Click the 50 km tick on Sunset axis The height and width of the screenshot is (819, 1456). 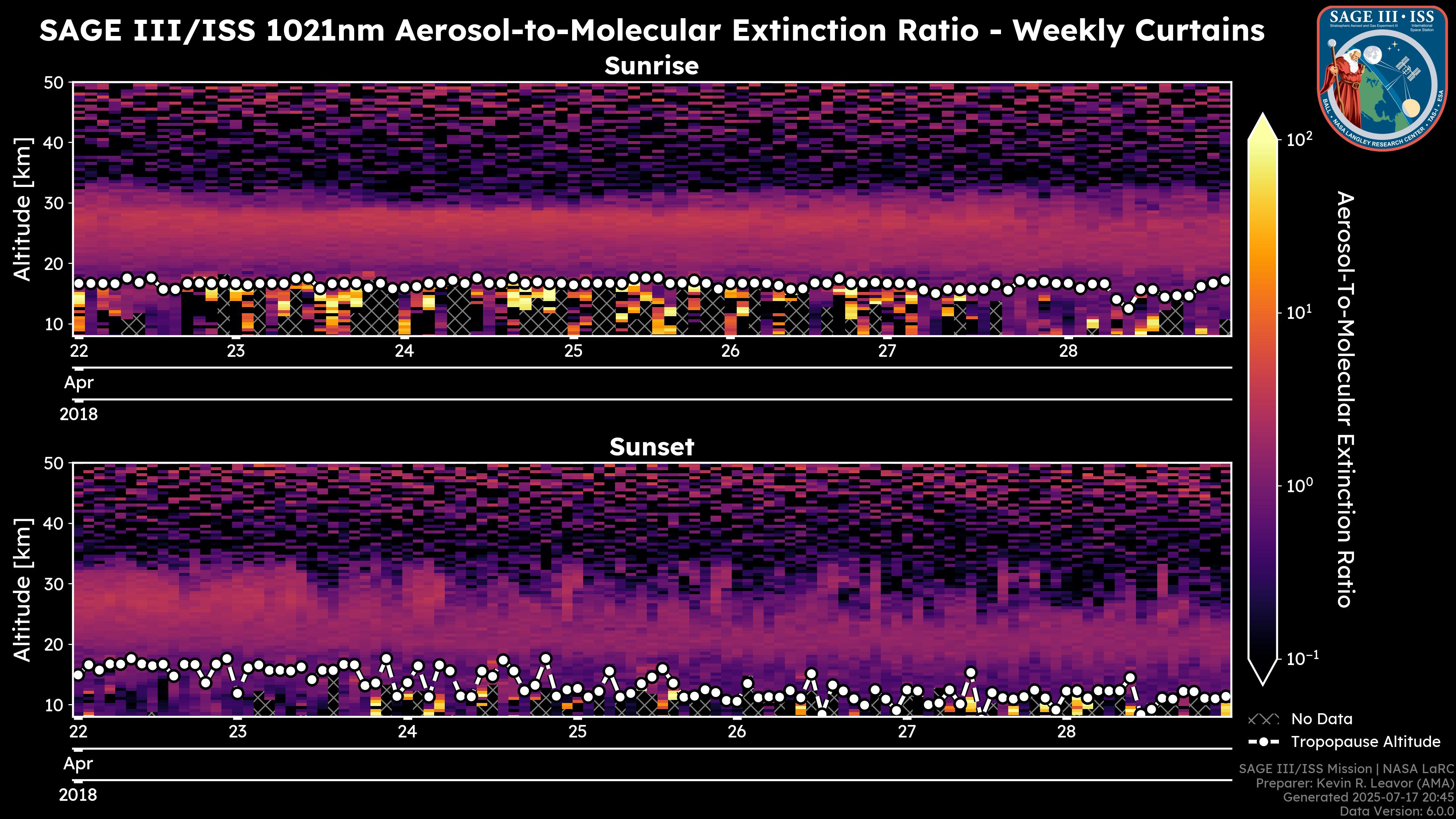(x=54, y=463)
